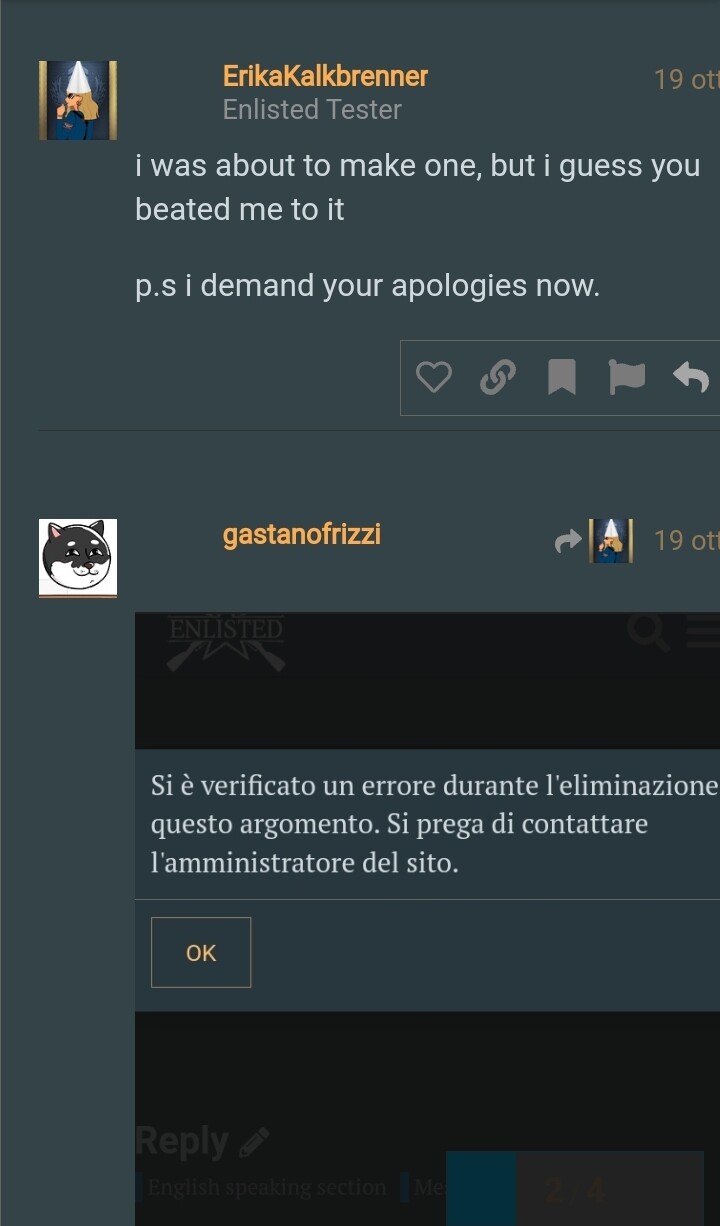
Task: Open ErikaKalkbrenner's user profile name
Action: click(325, 76)
